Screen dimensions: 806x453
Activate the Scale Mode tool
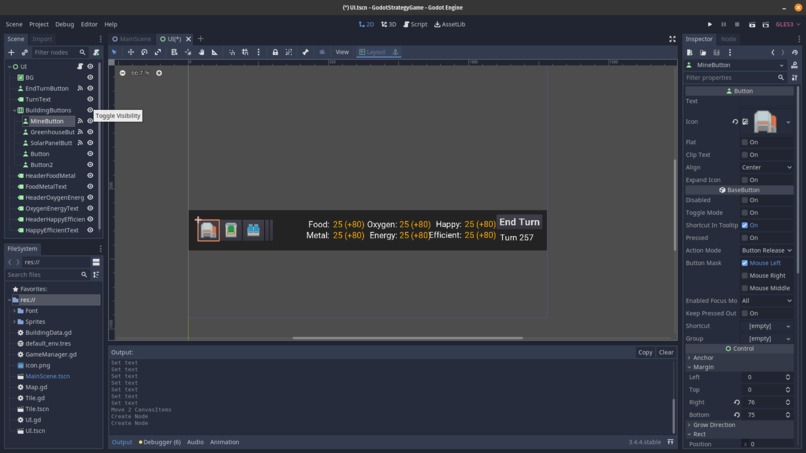[158, 52]
